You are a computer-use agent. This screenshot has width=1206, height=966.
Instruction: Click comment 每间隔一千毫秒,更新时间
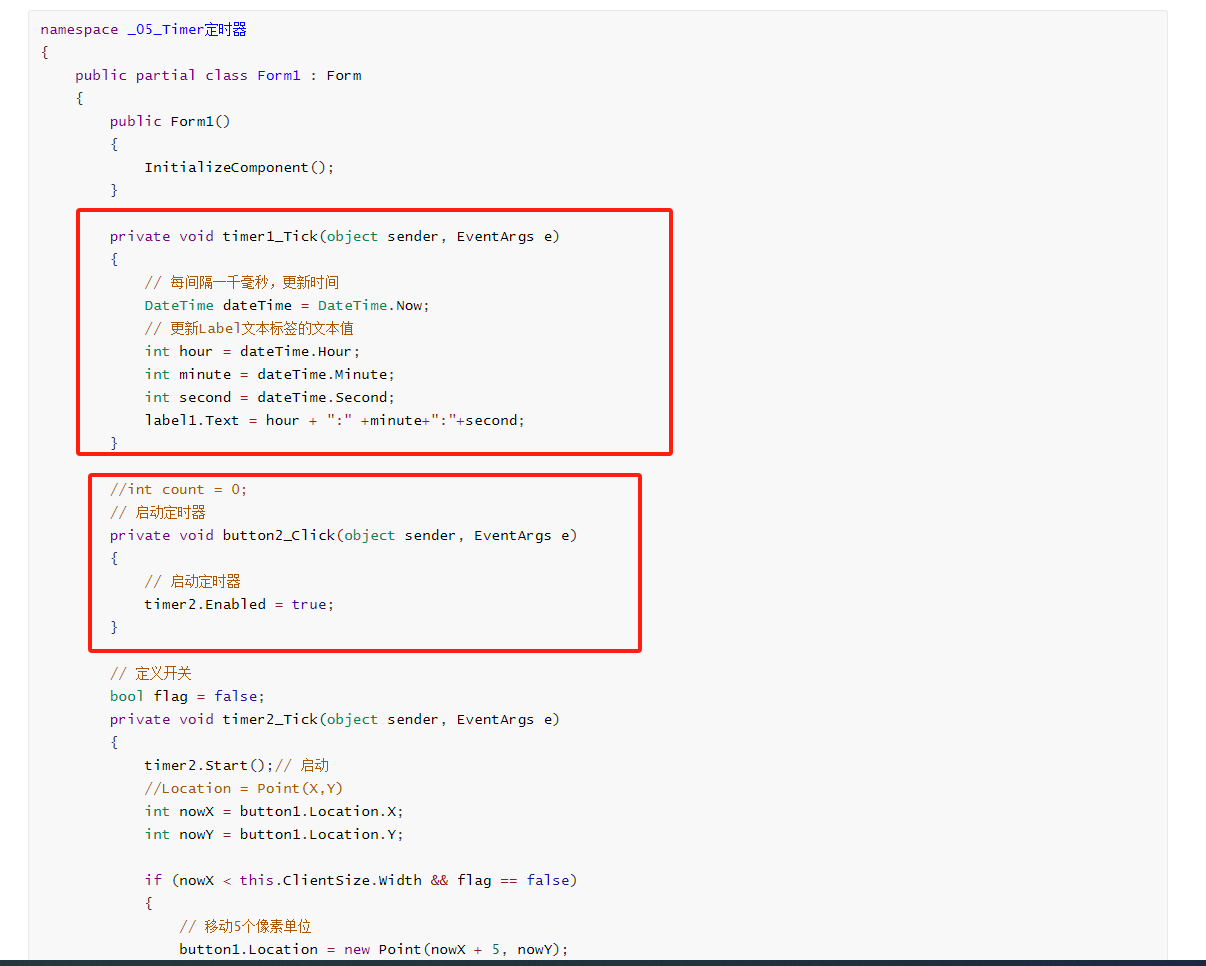pos(241,282)
